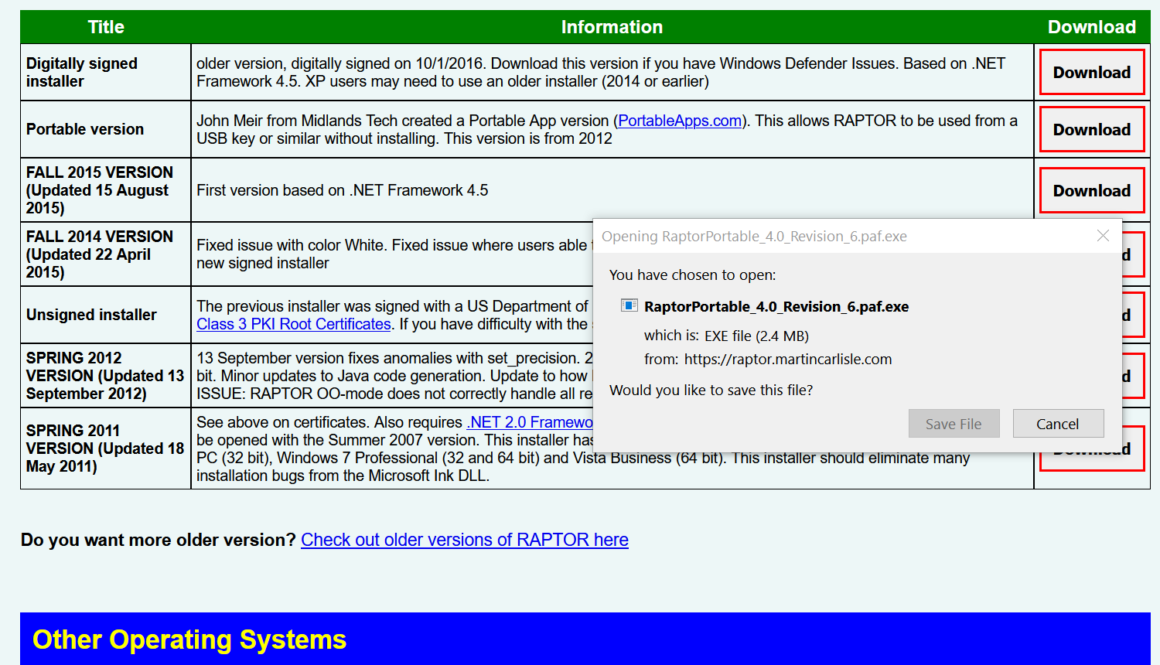Download the Portable version
1160x665 pixels.
1091,129
